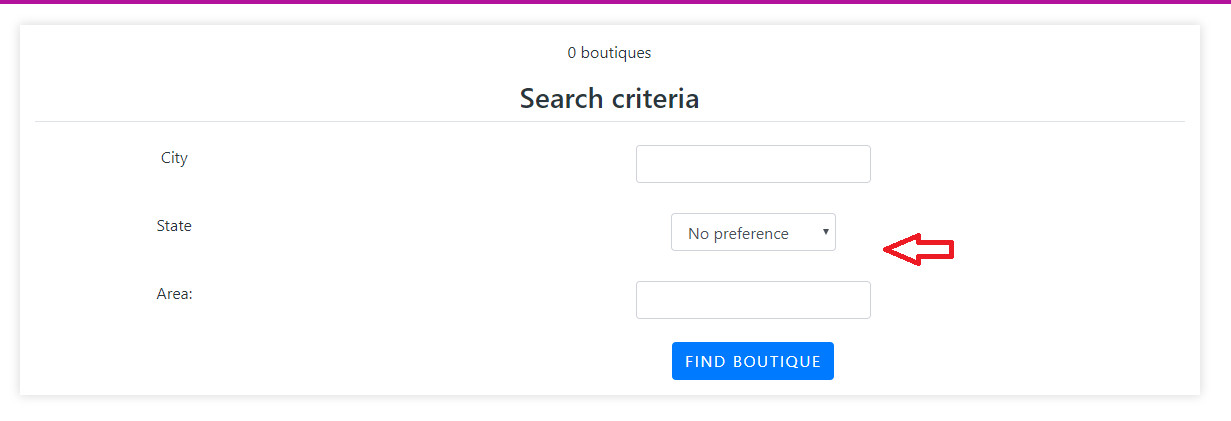1231x421 pixels.
Task: Submit search using blue Find Boutique button
Action: click(x=753, y=361)
